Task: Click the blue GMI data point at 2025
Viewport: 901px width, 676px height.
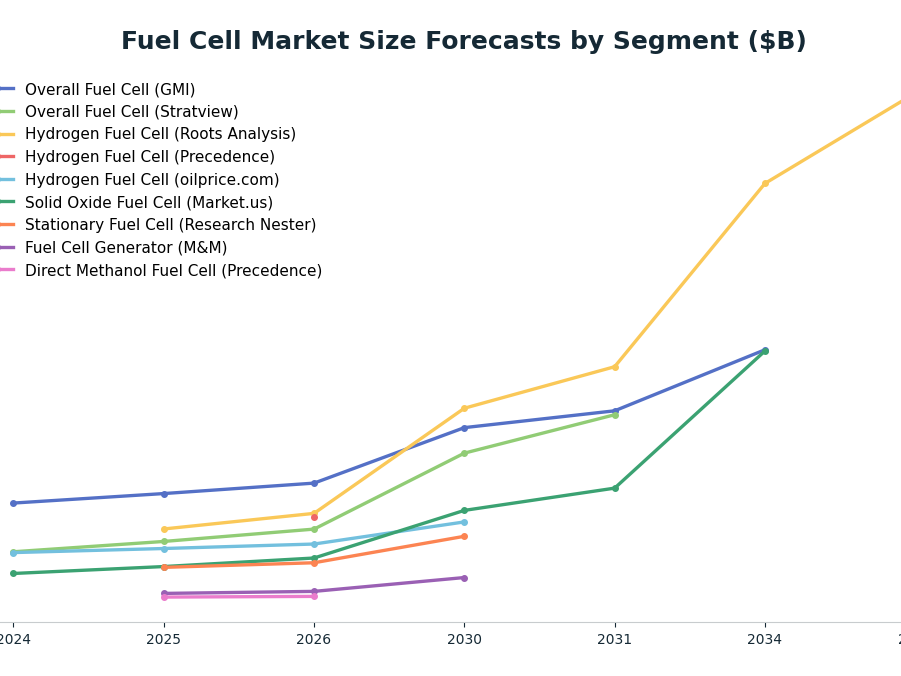Action: 164,494
